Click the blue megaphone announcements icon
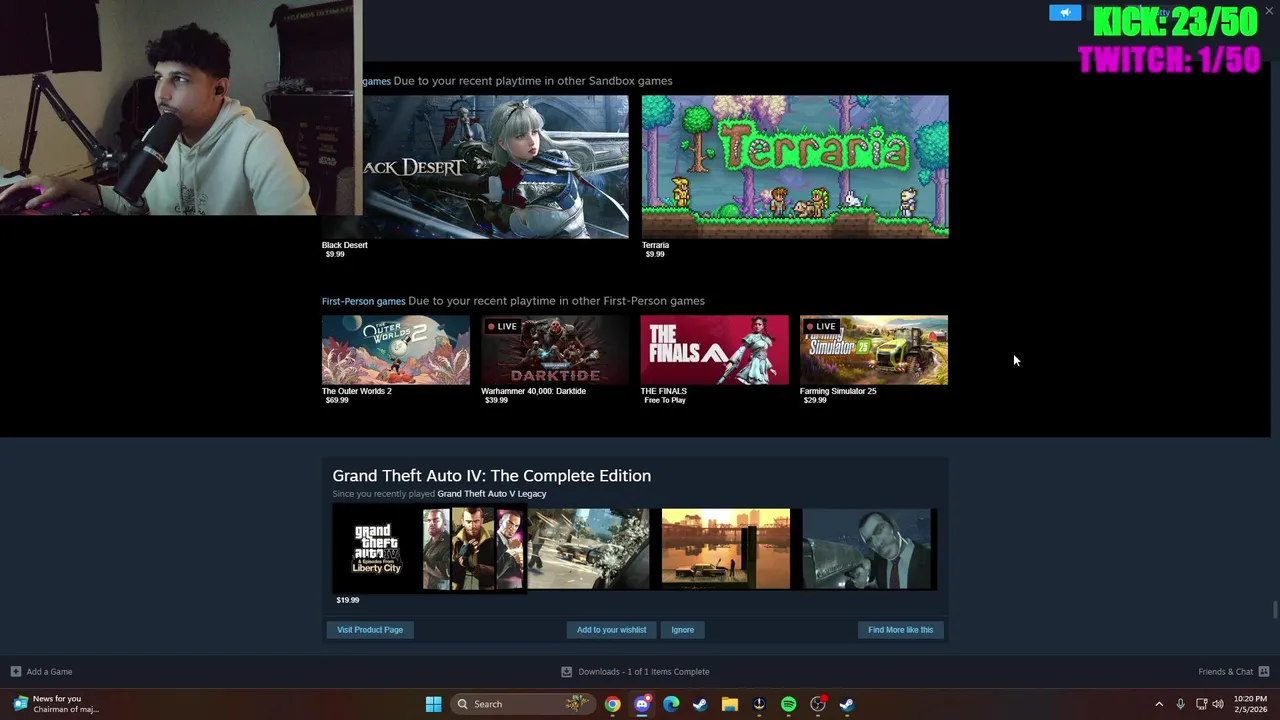Screen dimensions: 1280x720 (1065, 12)
